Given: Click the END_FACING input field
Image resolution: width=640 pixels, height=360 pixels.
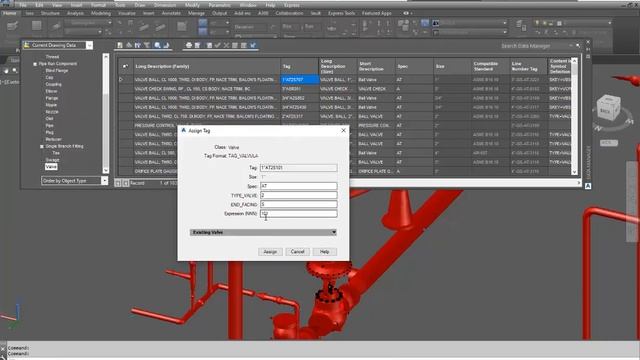Looking at the screenshot, I should point(298,204).
